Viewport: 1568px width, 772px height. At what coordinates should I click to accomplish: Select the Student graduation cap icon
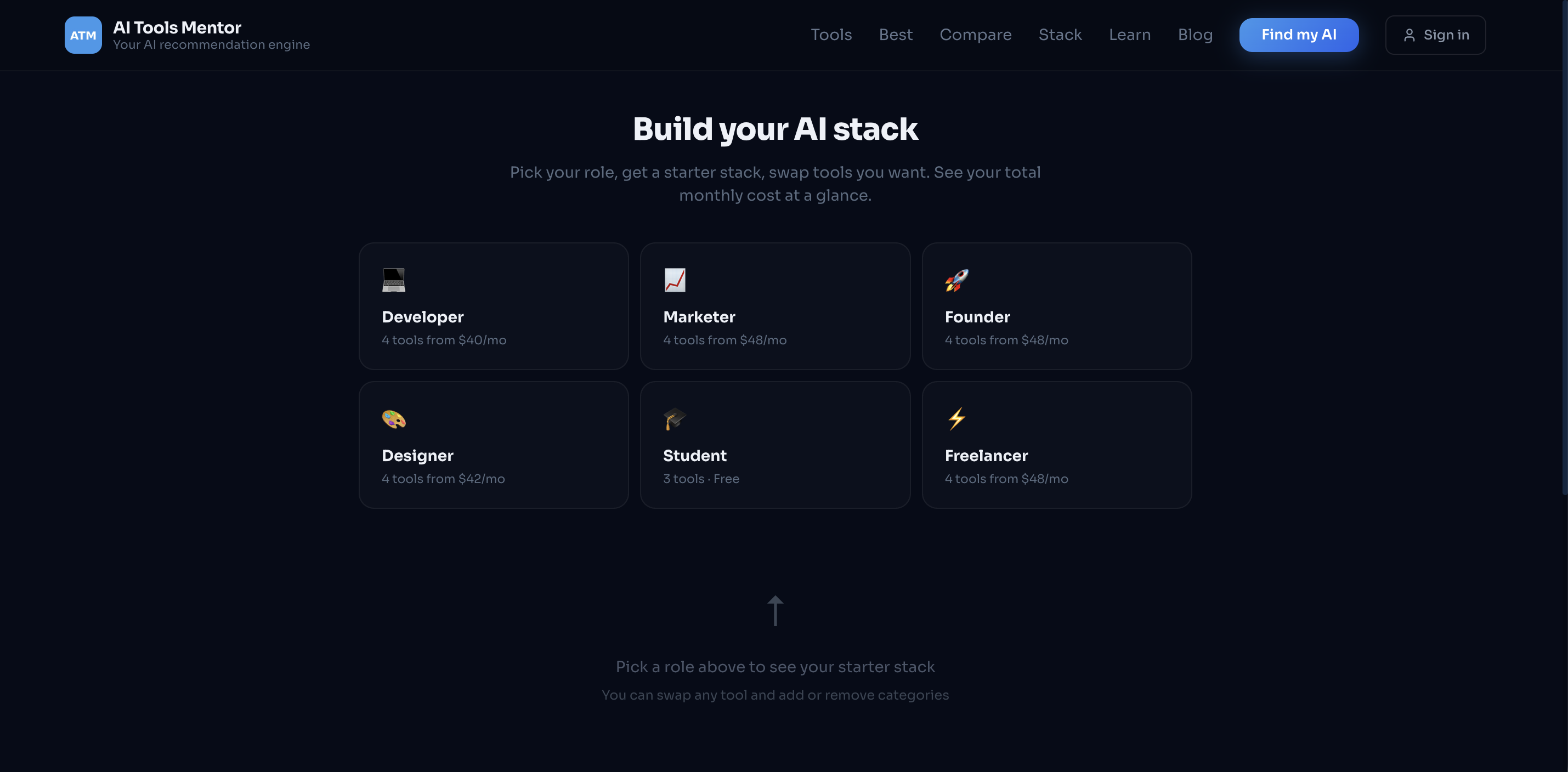(x=675, y=419)
